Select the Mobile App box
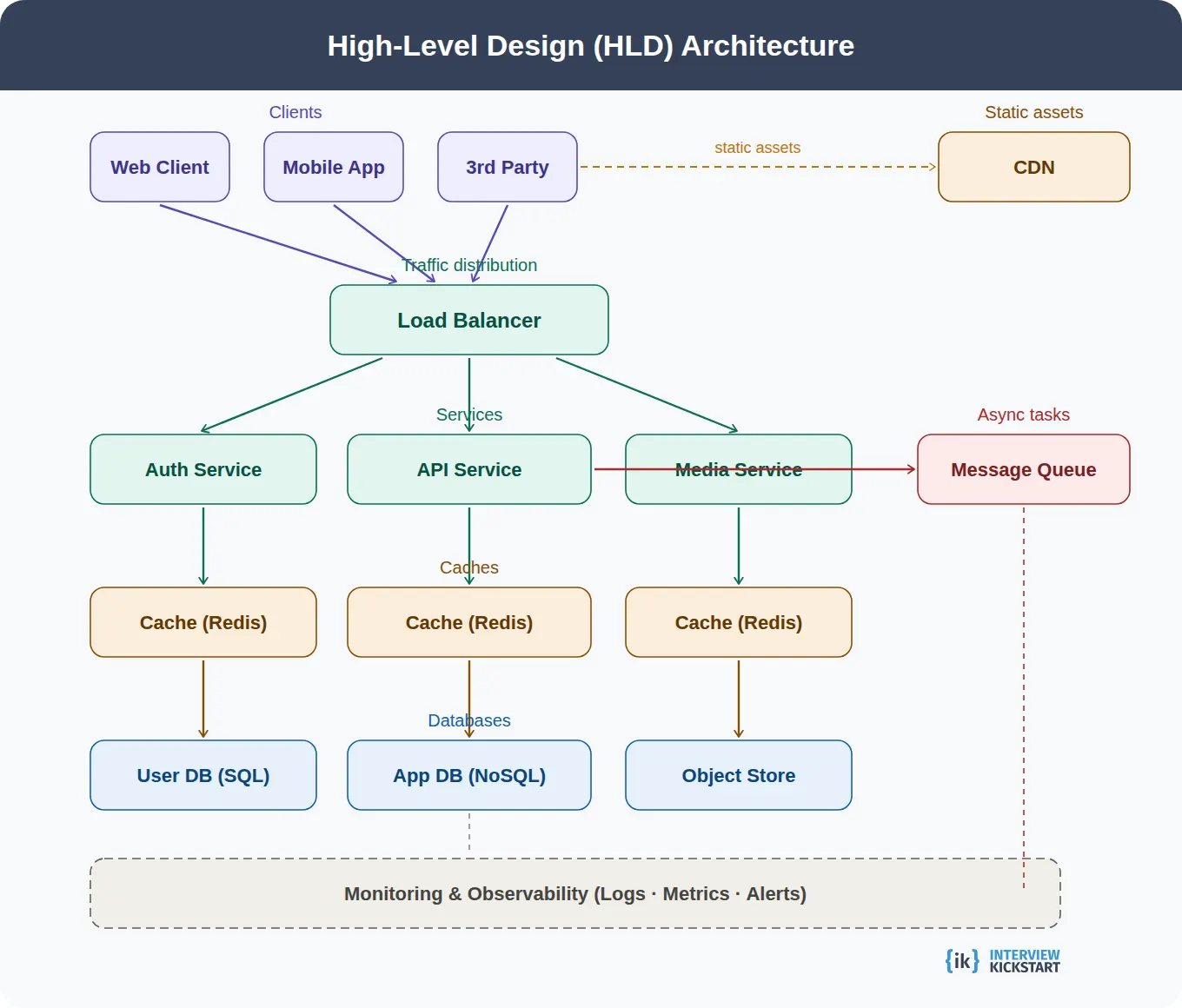The height and width of the screenshot is (1008, 1182). pyautogui.click(x=333, y=167)
